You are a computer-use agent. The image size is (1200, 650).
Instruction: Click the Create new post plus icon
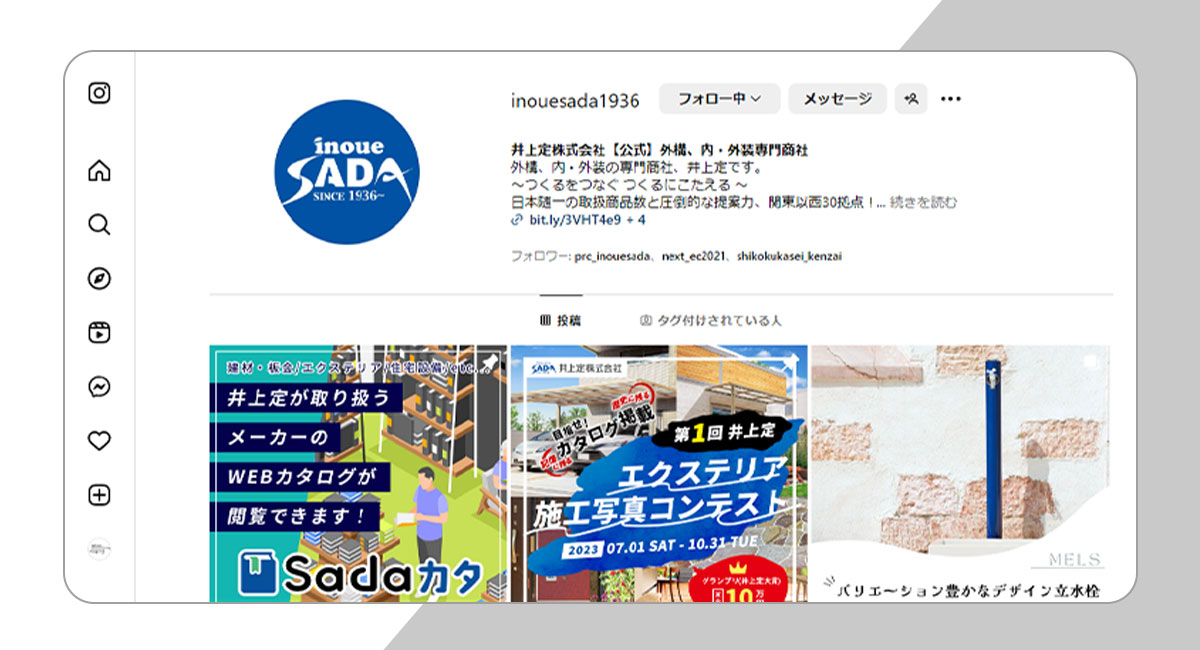pos(99,495)
